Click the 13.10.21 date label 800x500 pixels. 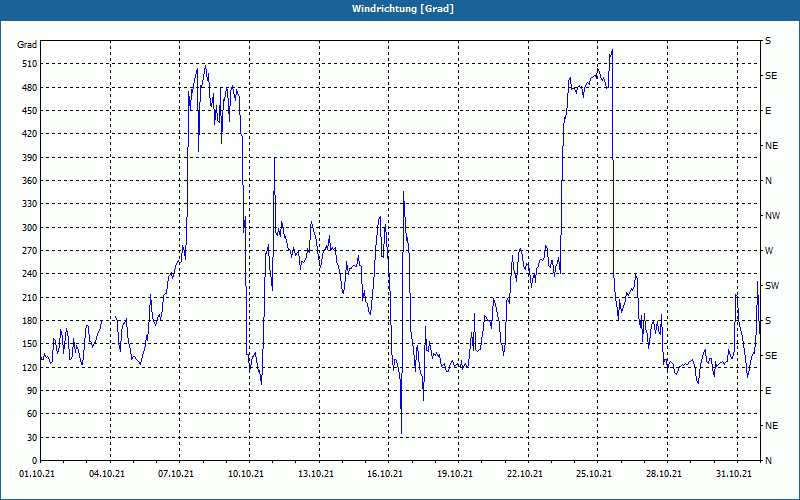click(316, 474)
